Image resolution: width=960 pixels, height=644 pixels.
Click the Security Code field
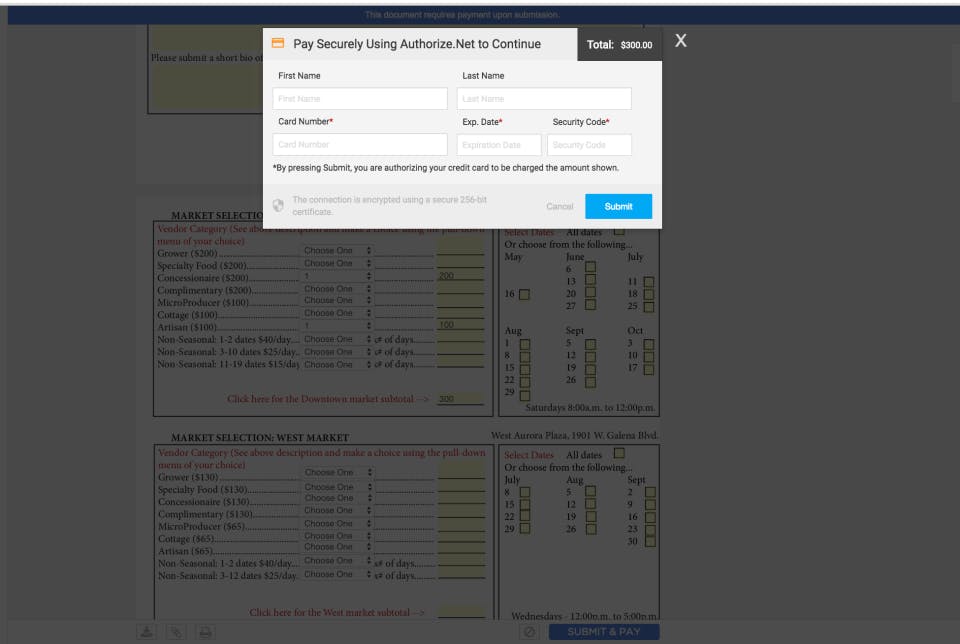[x=590, y=145]
